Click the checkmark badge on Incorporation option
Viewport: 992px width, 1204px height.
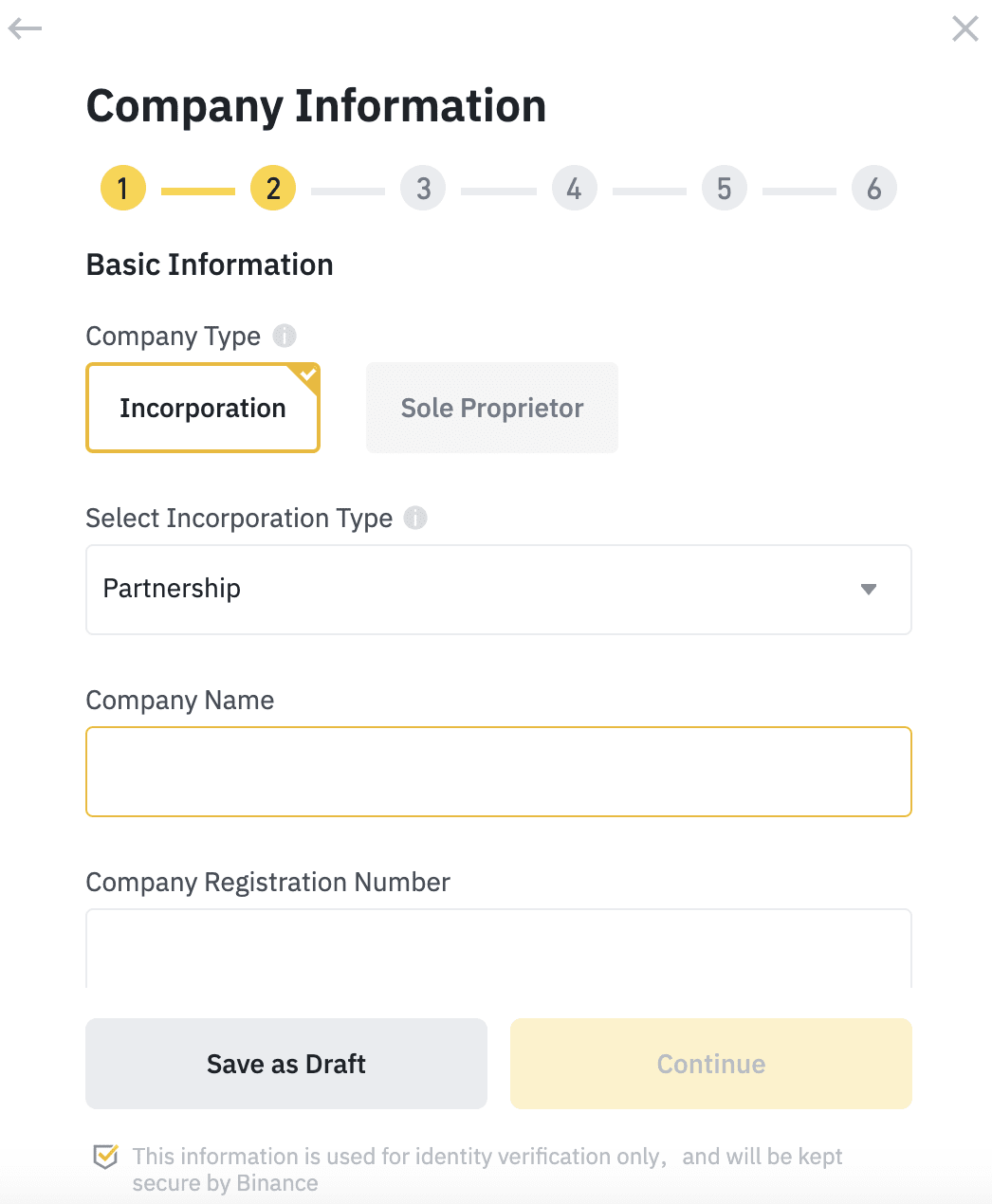pyautogui.click(x=307, y=374)
